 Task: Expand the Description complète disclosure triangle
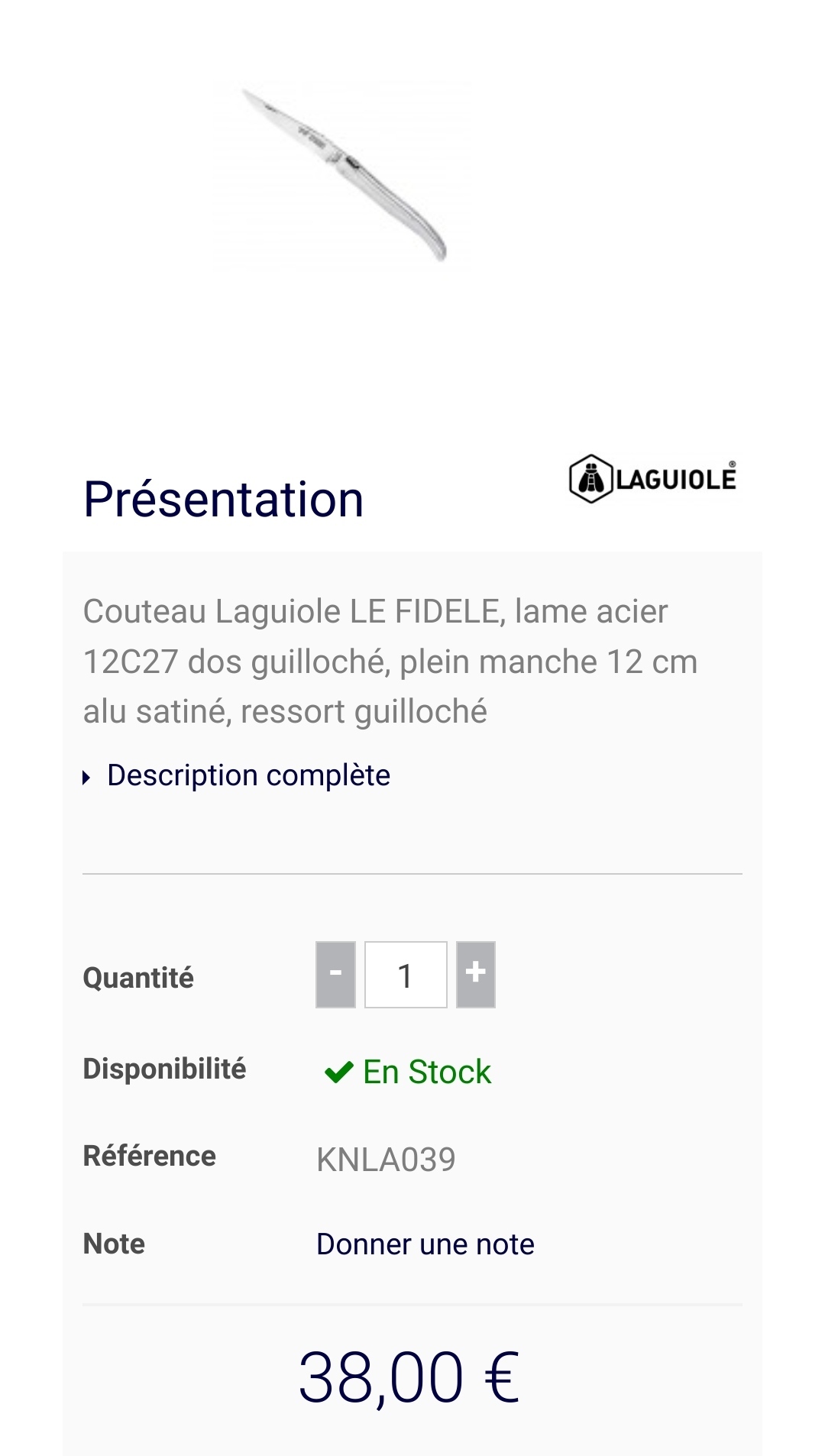coord(87,778)
